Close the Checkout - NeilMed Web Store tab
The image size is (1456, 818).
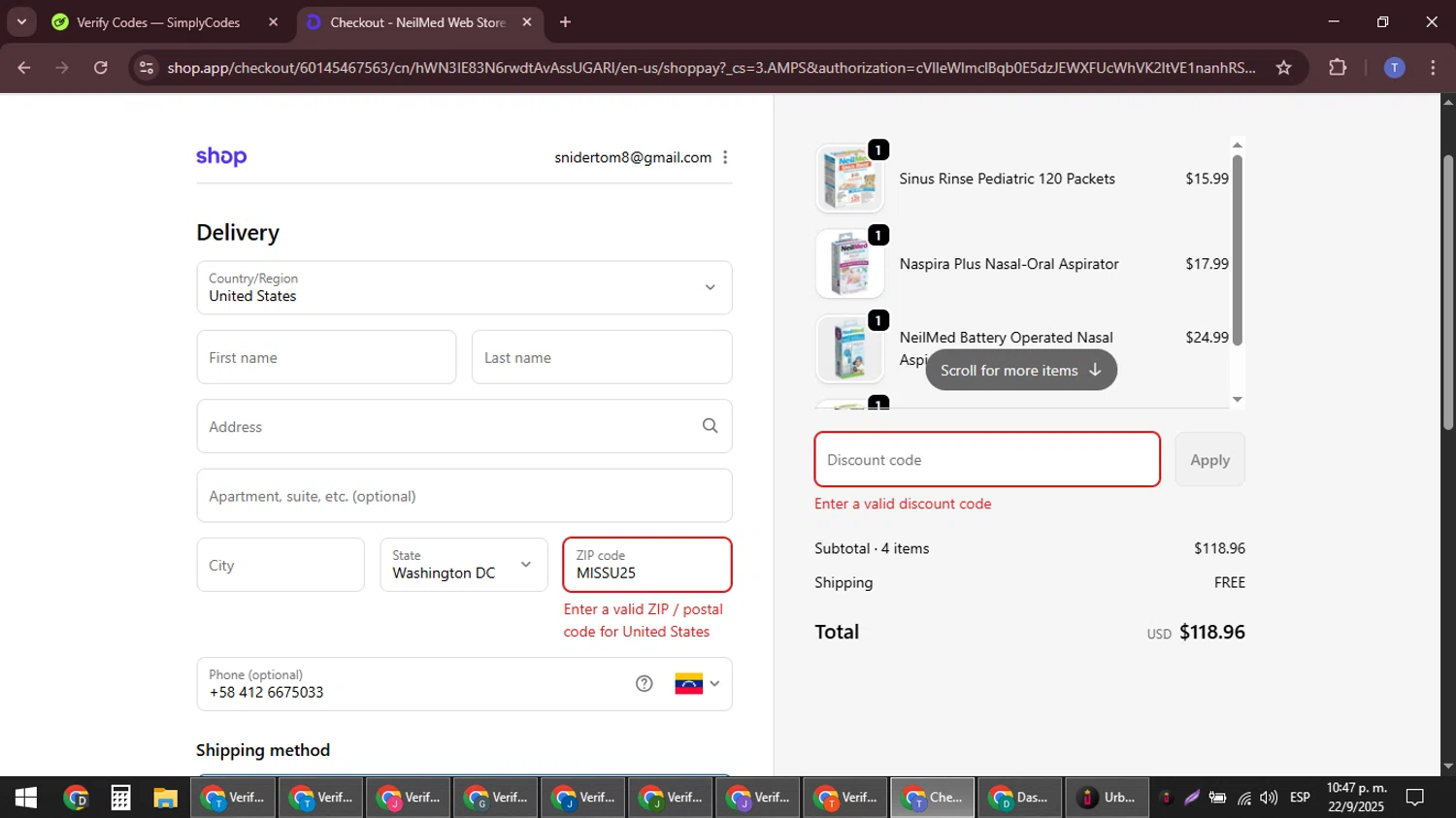[527, 22]
